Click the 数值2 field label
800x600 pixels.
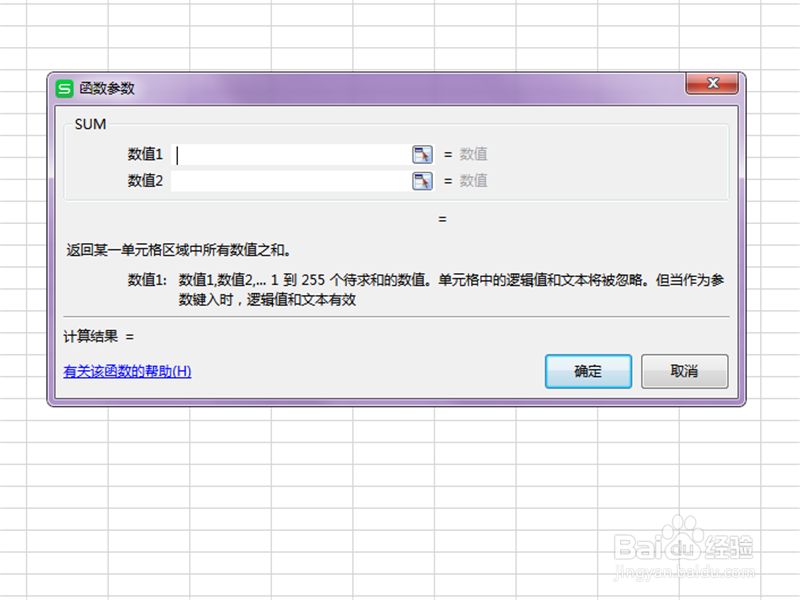145,181
